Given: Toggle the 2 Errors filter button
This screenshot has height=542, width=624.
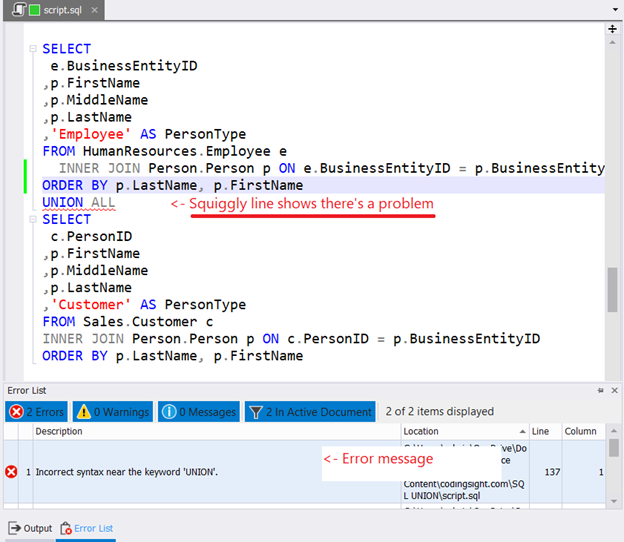Looking at the screenshot, I should click(x=37, y=411).
